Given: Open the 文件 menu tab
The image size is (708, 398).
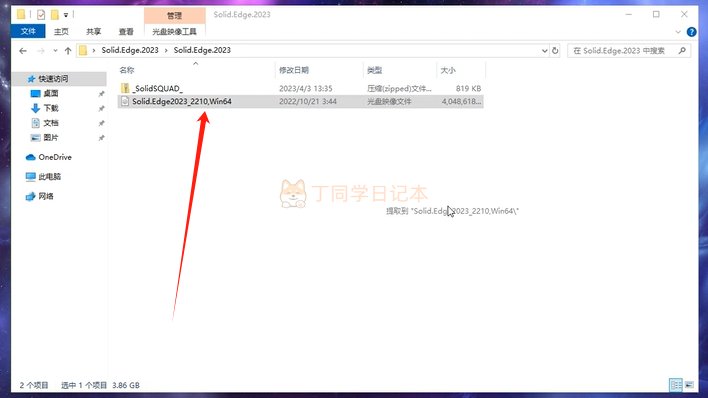Looking at the screenshot, I should point(28,31).
